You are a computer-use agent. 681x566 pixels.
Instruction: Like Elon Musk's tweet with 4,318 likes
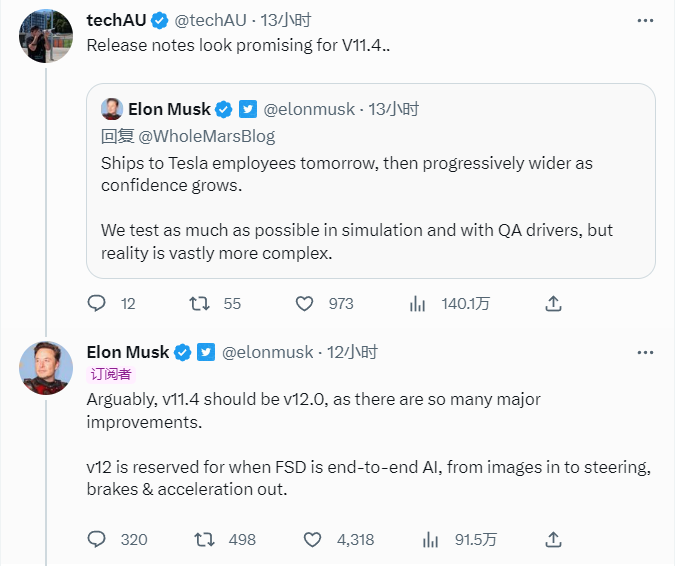tap(312, 539)
